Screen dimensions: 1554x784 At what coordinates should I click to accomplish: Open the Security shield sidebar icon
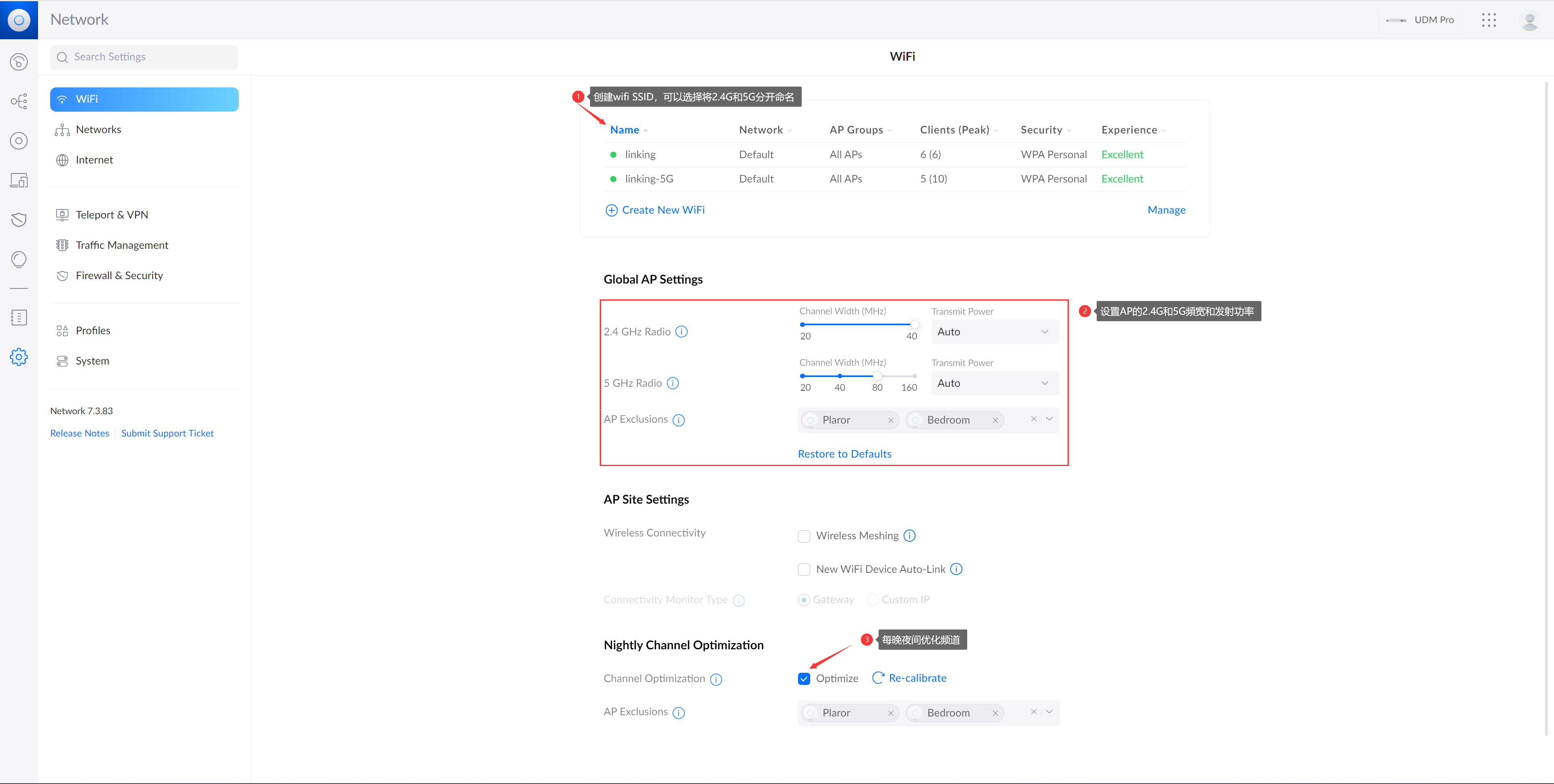(19, 220)
